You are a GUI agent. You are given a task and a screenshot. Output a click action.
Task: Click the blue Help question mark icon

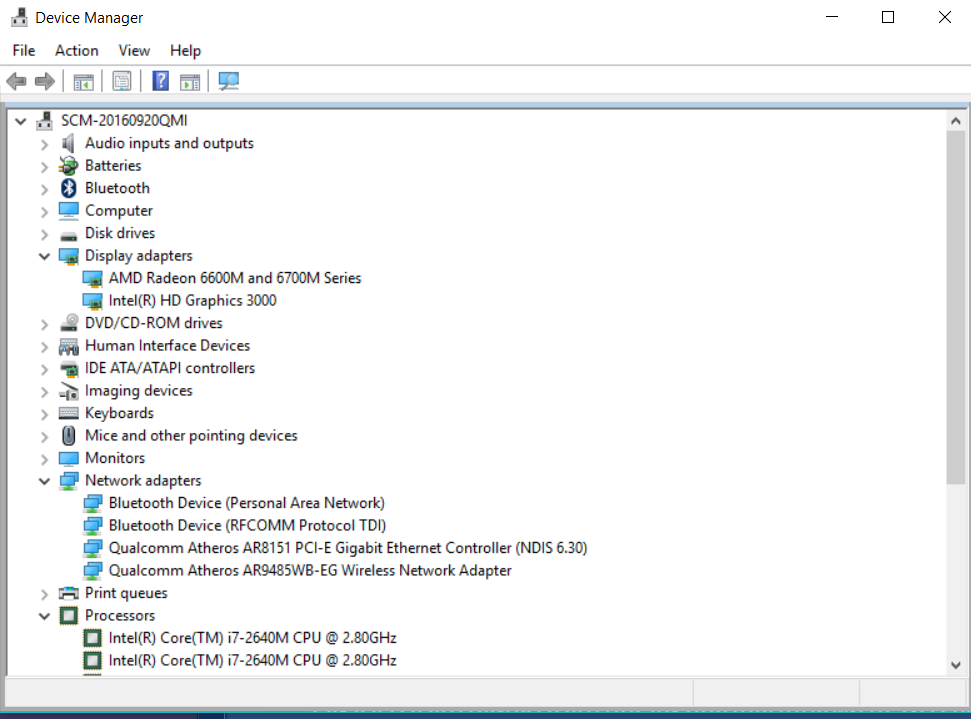pos(160,81)
